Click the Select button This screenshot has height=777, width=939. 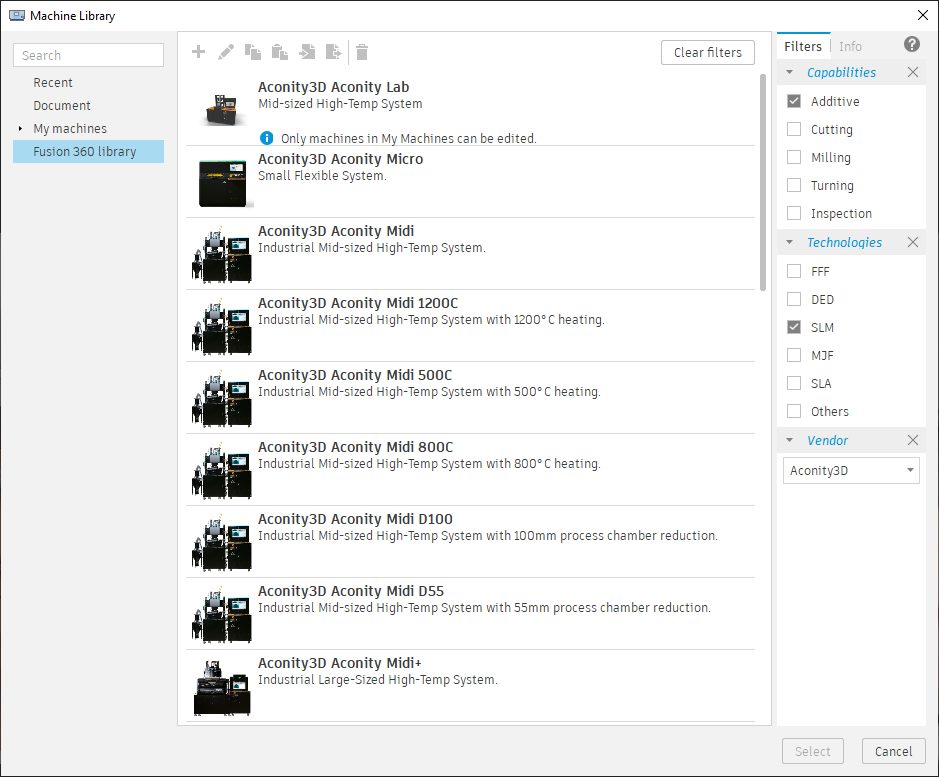click(x=813, y=751)
